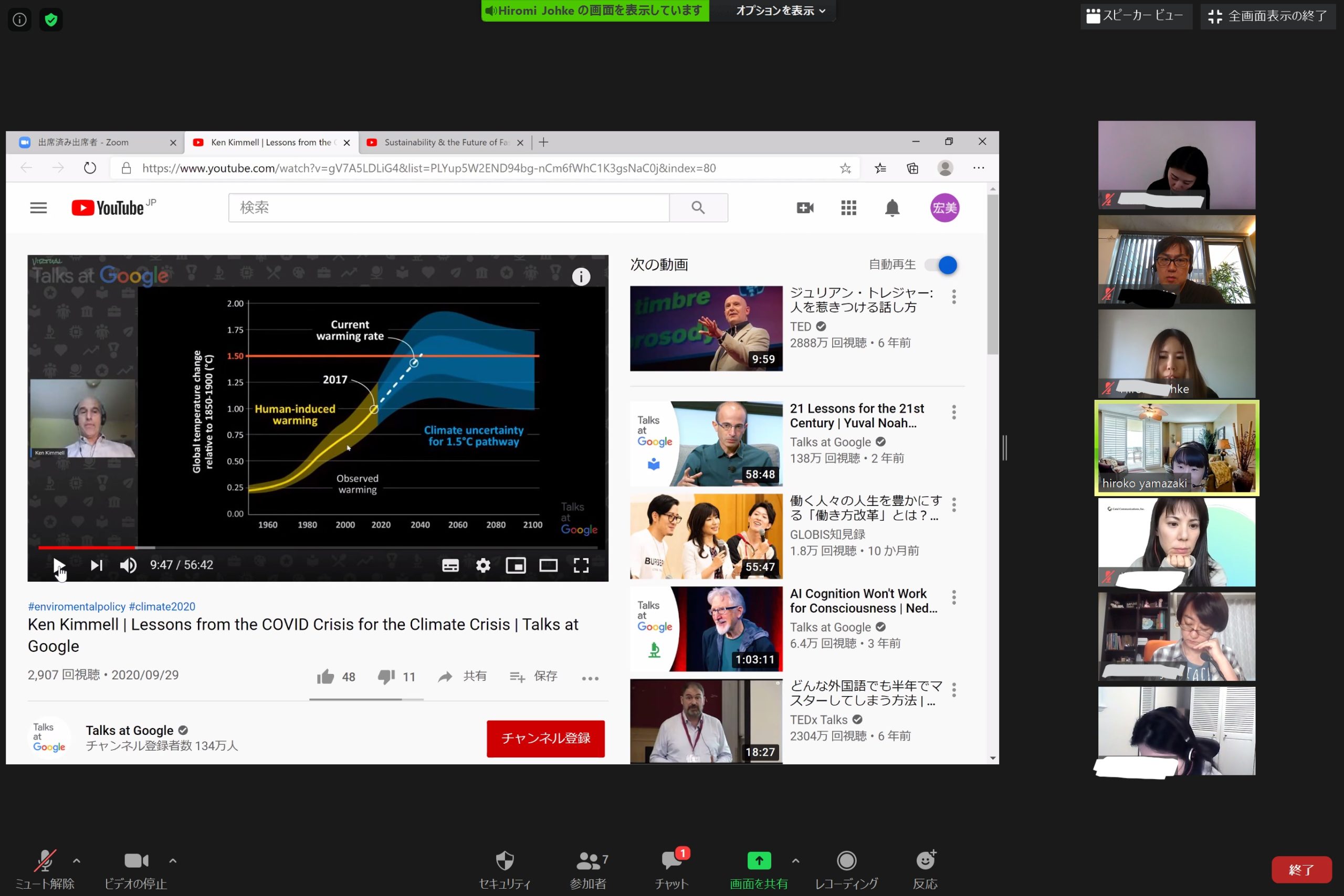This screenshot has height=896, width=1344.
Task: Reload the browser page
Action: (x=90, y=168)
